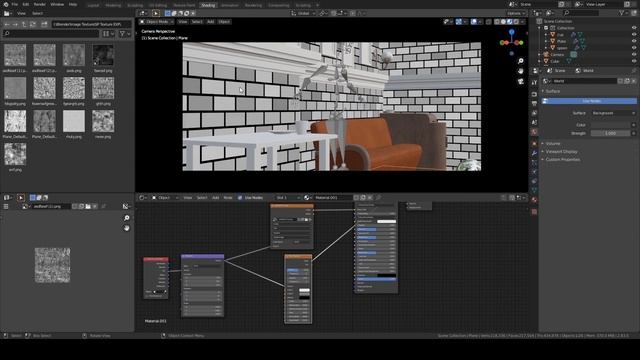Open the Material properties tab

(x=534, y=200)
